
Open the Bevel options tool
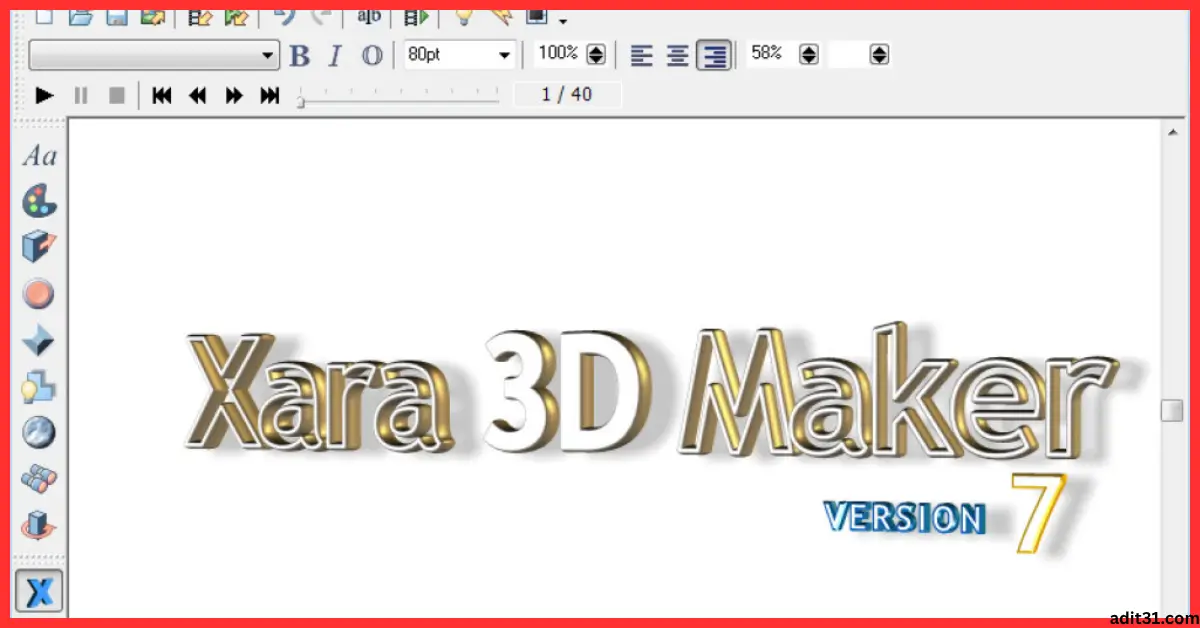pos(39,341)
